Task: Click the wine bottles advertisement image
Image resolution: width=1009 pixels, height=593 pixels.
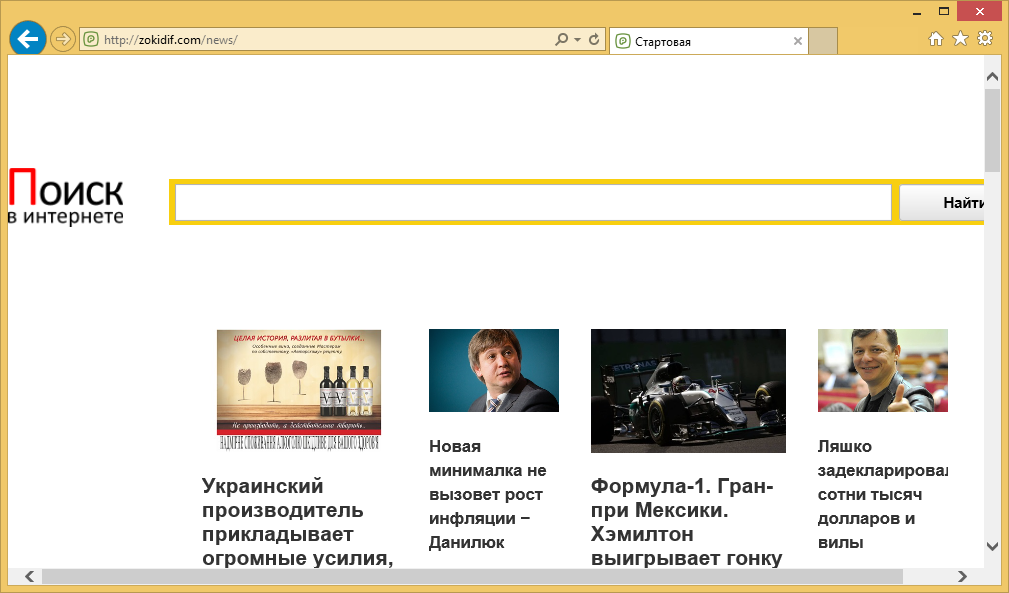Action: [298, 389]
